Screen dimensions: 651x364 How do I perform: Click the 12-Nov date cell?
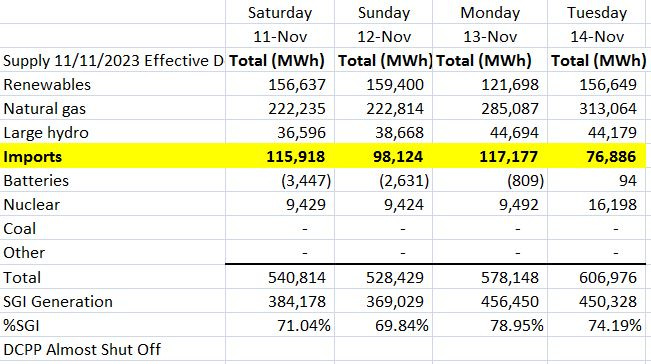coord(384,36)
